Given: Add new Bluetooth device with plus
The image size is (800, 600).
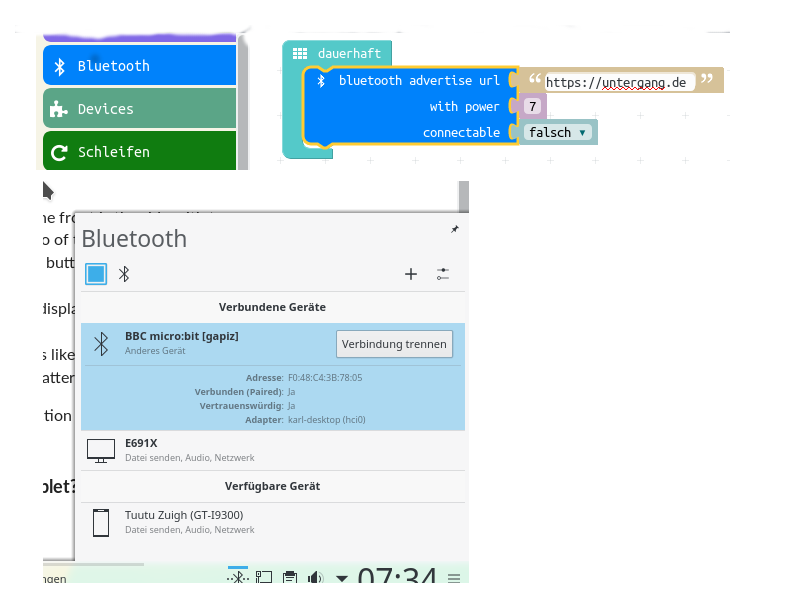Looking at the screenshot, I should tap(411, 274).
